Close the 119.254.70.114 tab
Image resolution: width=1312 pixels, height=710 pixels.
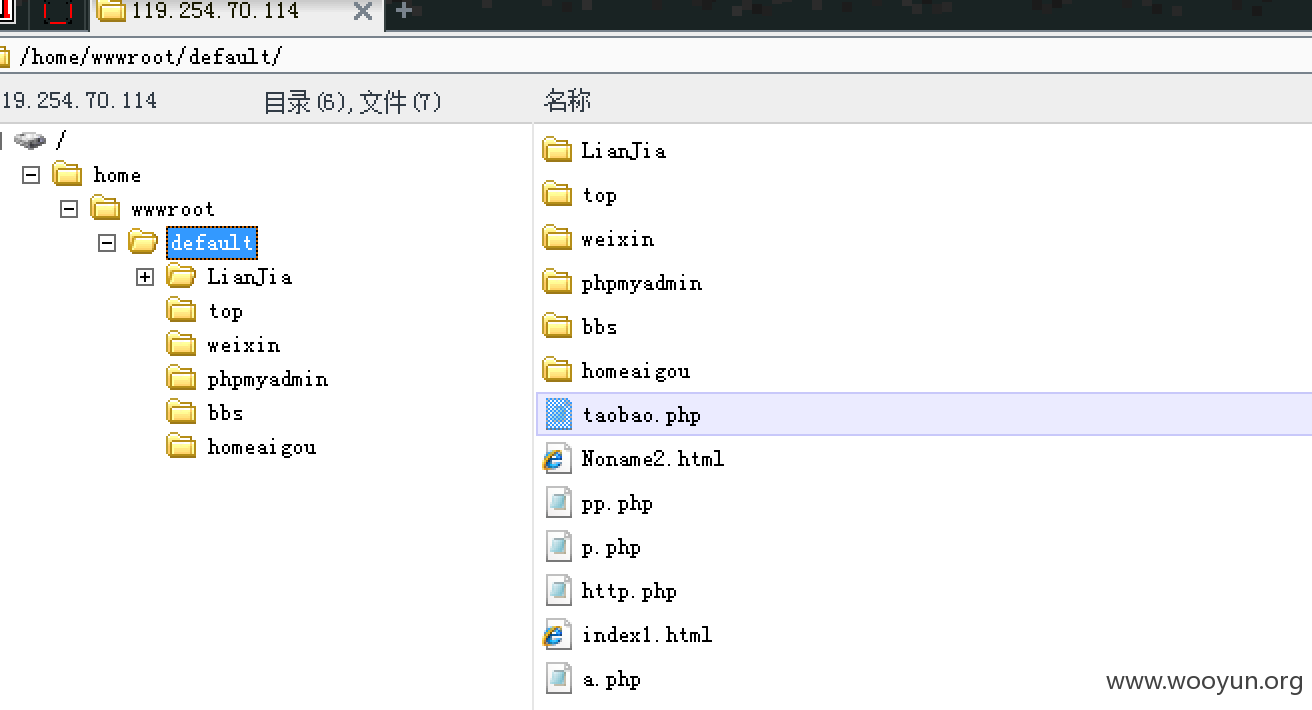(363, 12)
